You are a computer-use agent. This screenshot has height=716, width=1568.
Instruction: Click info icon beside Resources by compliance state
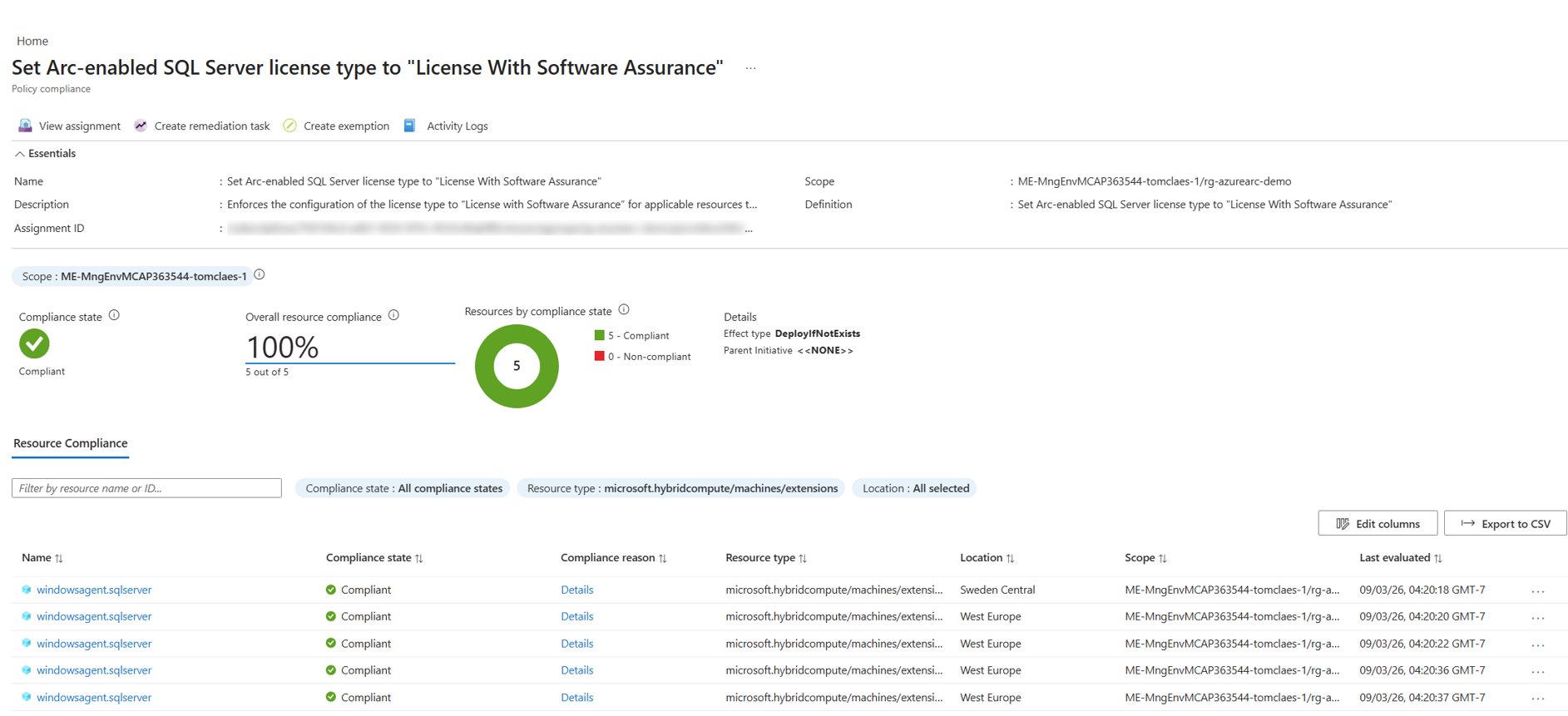coord(624,309)
